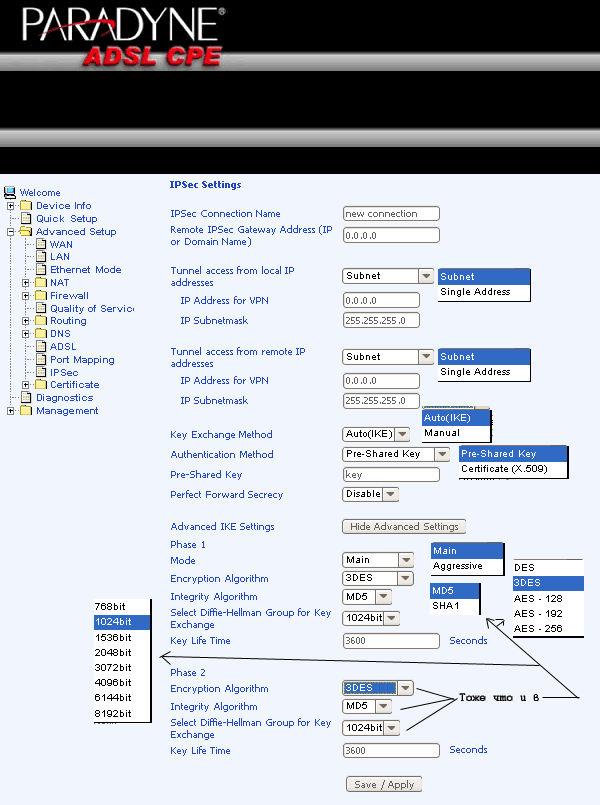
Task: Expand the NAT tree node
Action: click(26, 283)
